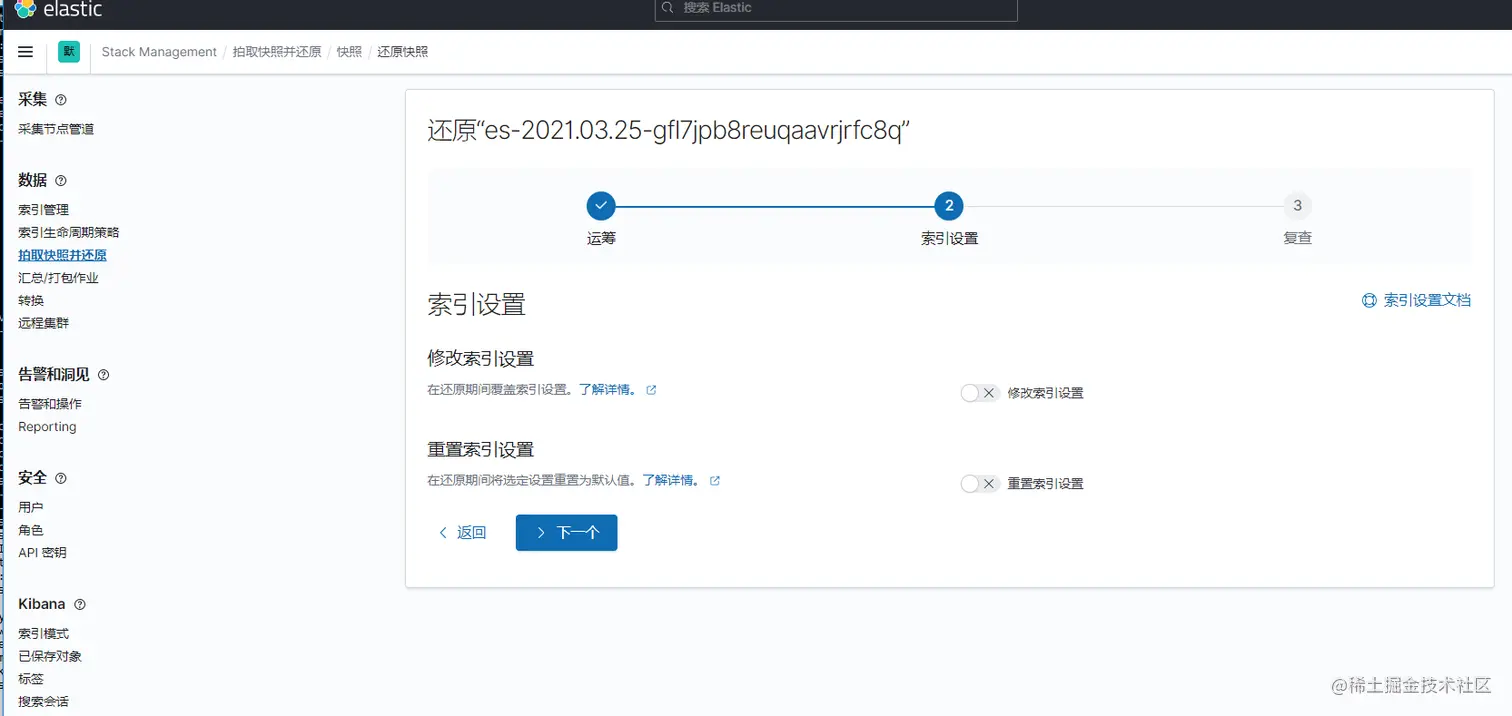
Task: Open the default space avatar
Action: pyautogui.click(x=69, y=52)
